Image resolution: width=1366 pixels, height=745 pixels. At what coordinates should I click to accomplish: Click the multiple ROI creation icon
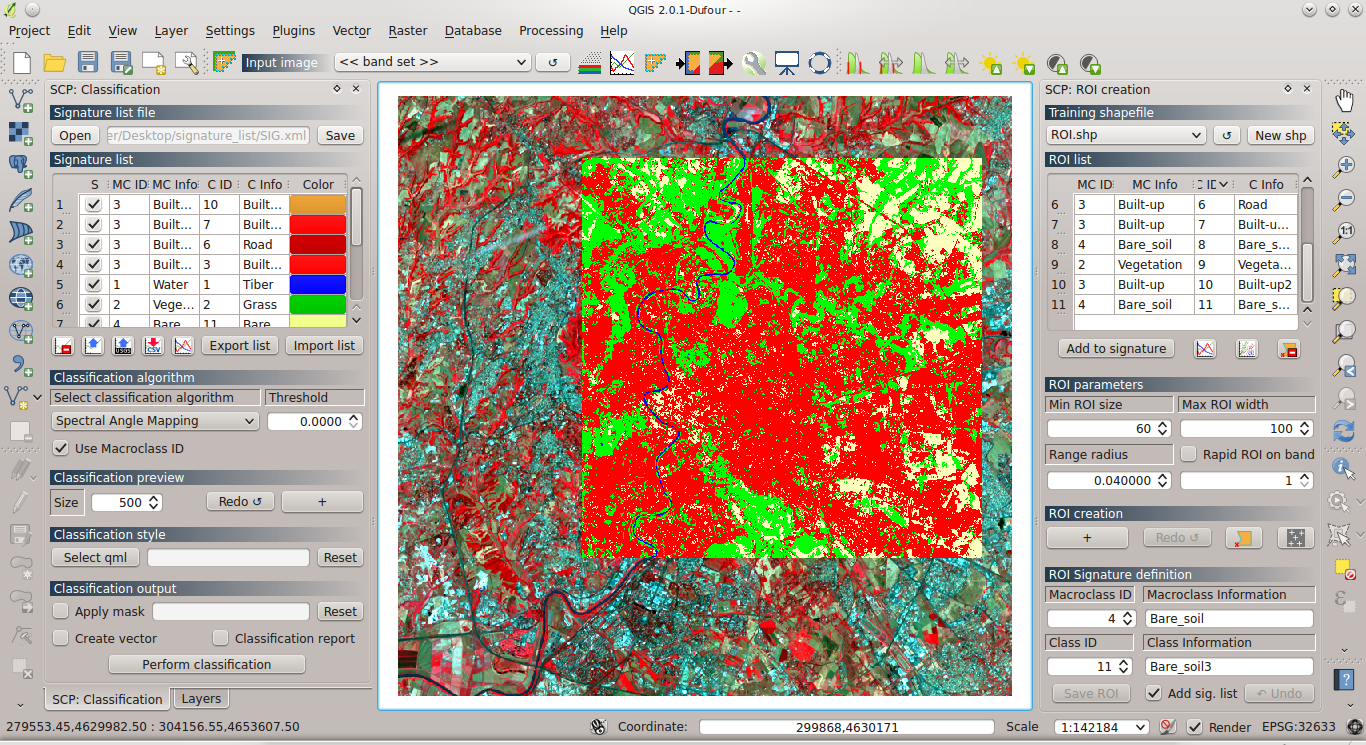[x=1295, y=537]
